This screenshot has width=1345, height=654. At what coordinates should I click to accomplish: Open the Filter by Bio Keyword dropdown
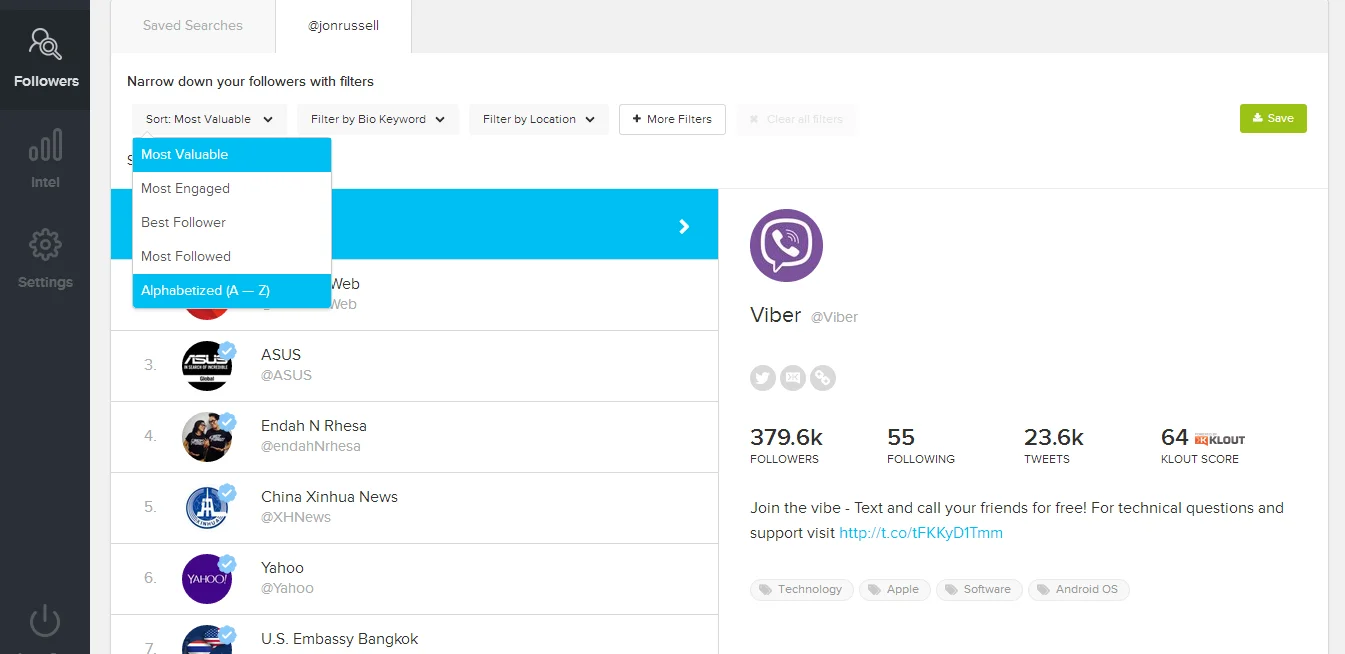pyautogui.click(x=377, y=118)
